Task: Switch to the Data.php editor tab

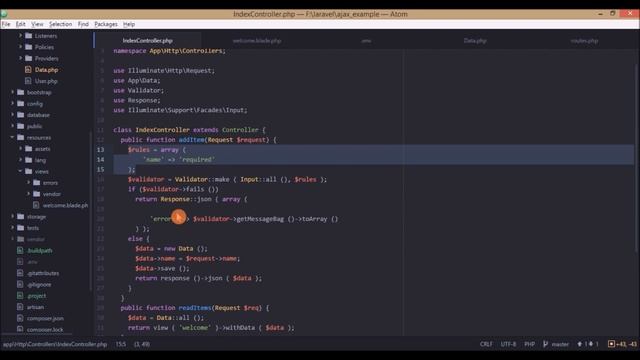Action: click(475, 40)
